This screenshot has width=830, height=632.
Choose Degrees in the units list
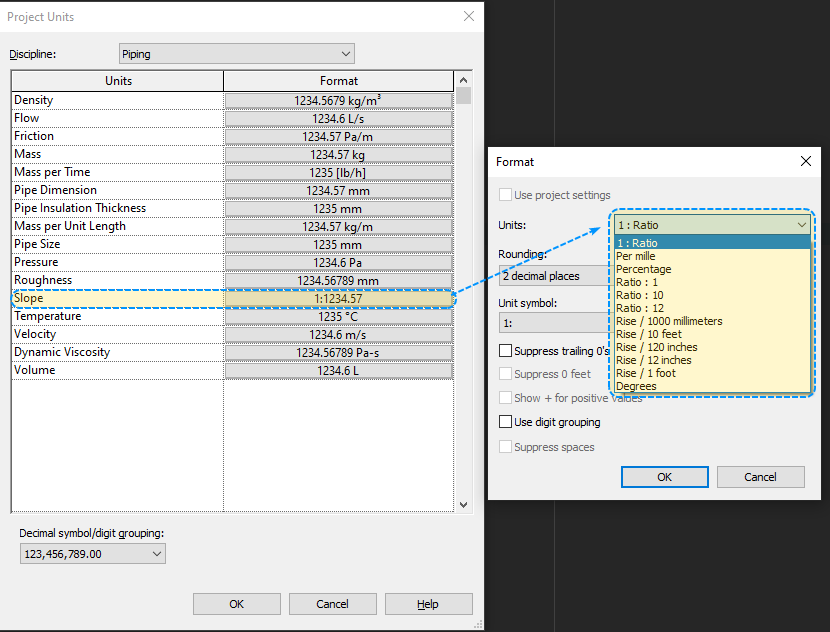pos(637,386)
